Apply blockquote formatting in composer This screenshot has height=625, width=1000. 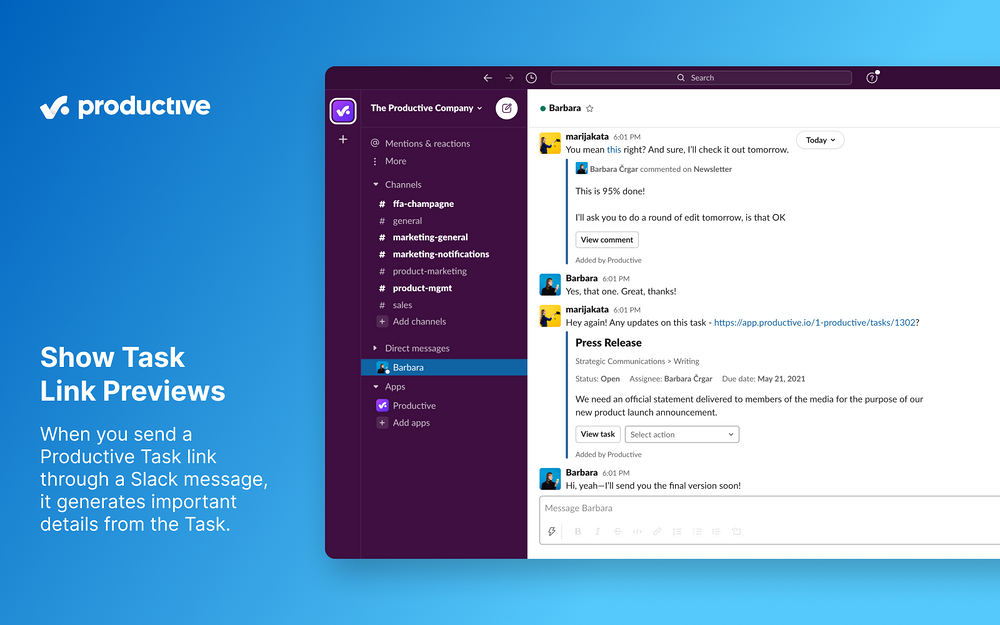pos(716,531)
